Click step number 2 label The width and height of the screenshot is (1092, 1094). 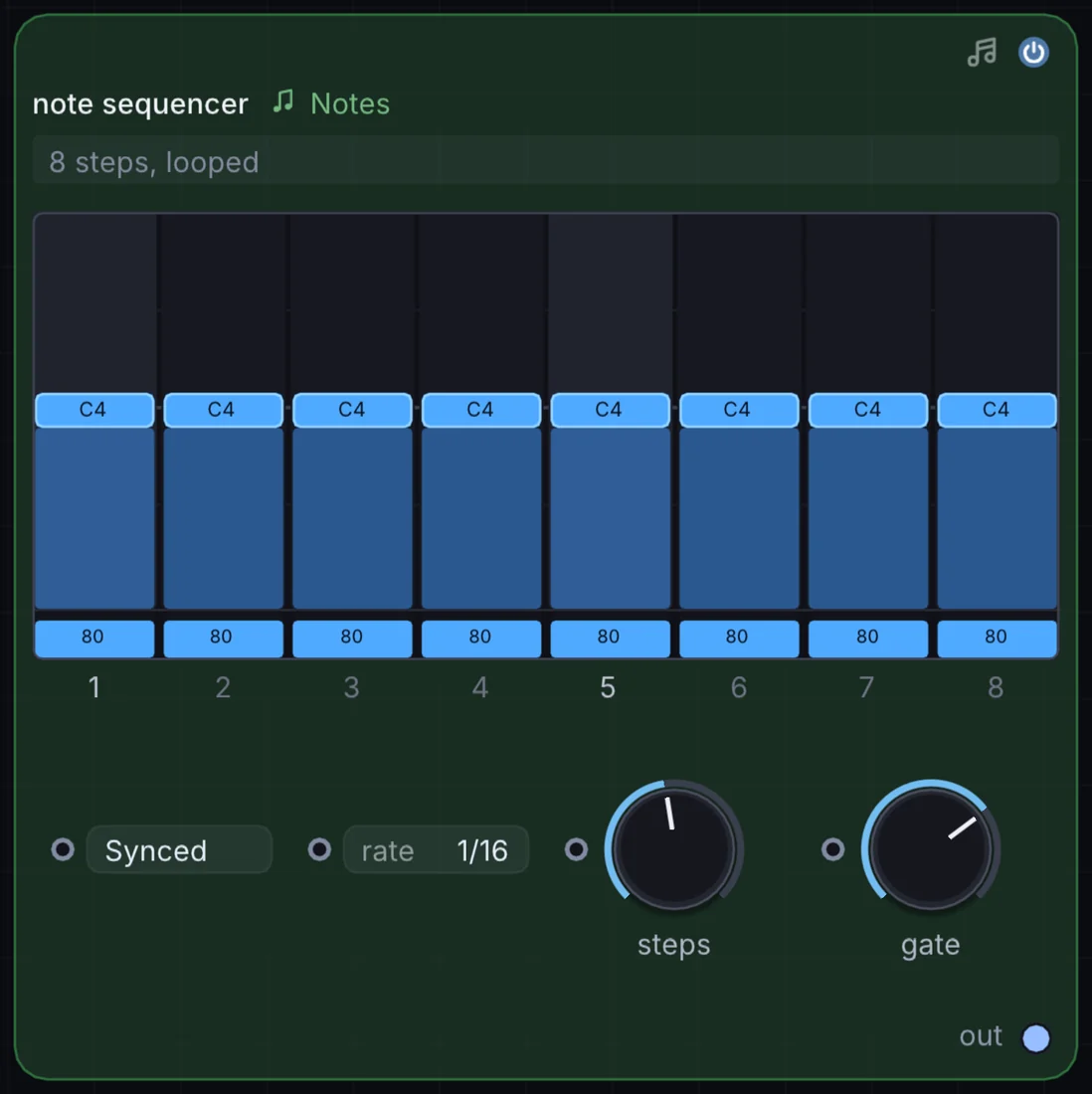pyautogui.click(x=223, y=687)
